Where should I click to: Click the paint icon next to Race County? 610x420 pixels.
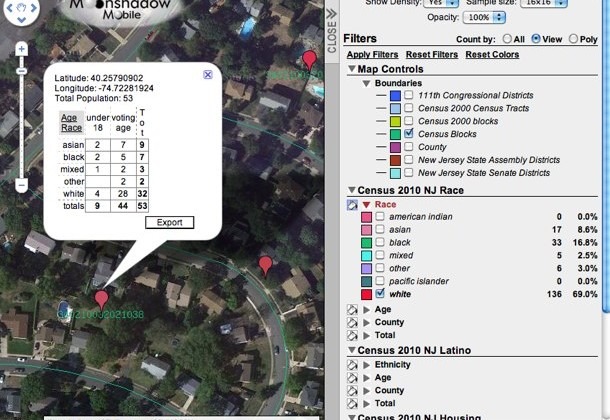coord(352,322)
